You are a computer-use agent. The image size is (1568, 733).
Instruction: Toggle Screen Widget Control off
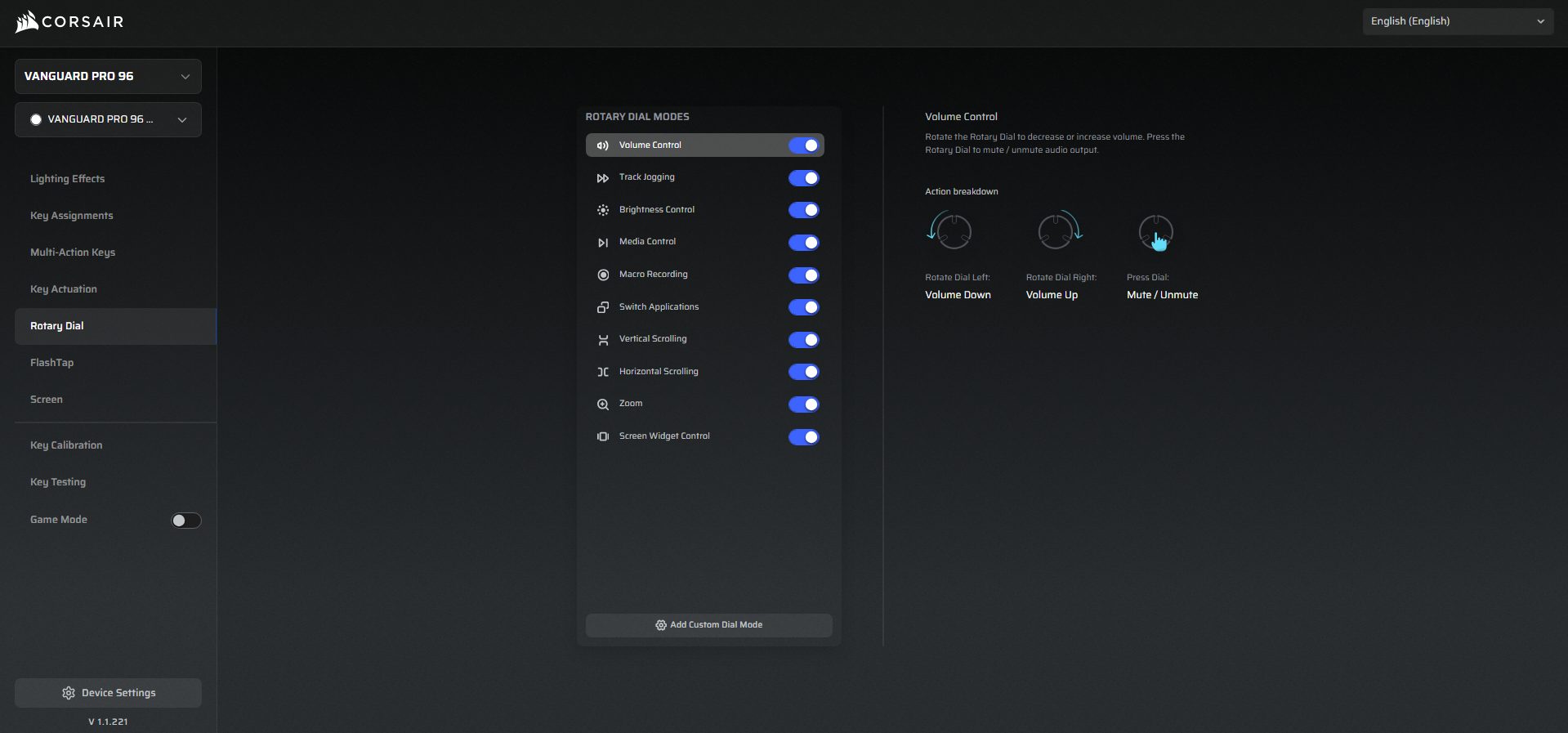point(804,437)
